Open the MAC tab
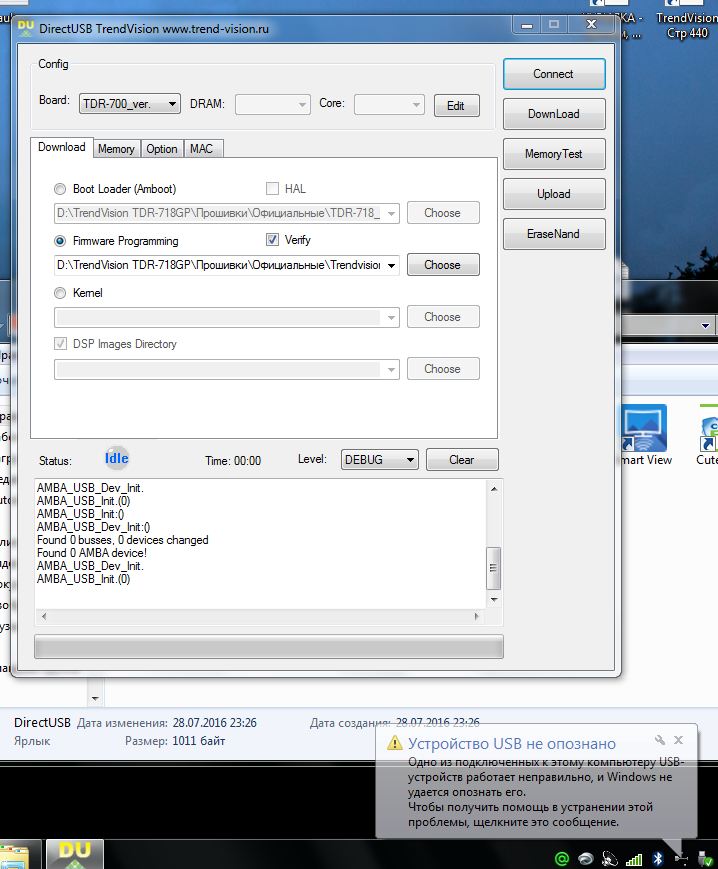Image resolution: width=718 pixels, height=869 pixels. [201, 149]
